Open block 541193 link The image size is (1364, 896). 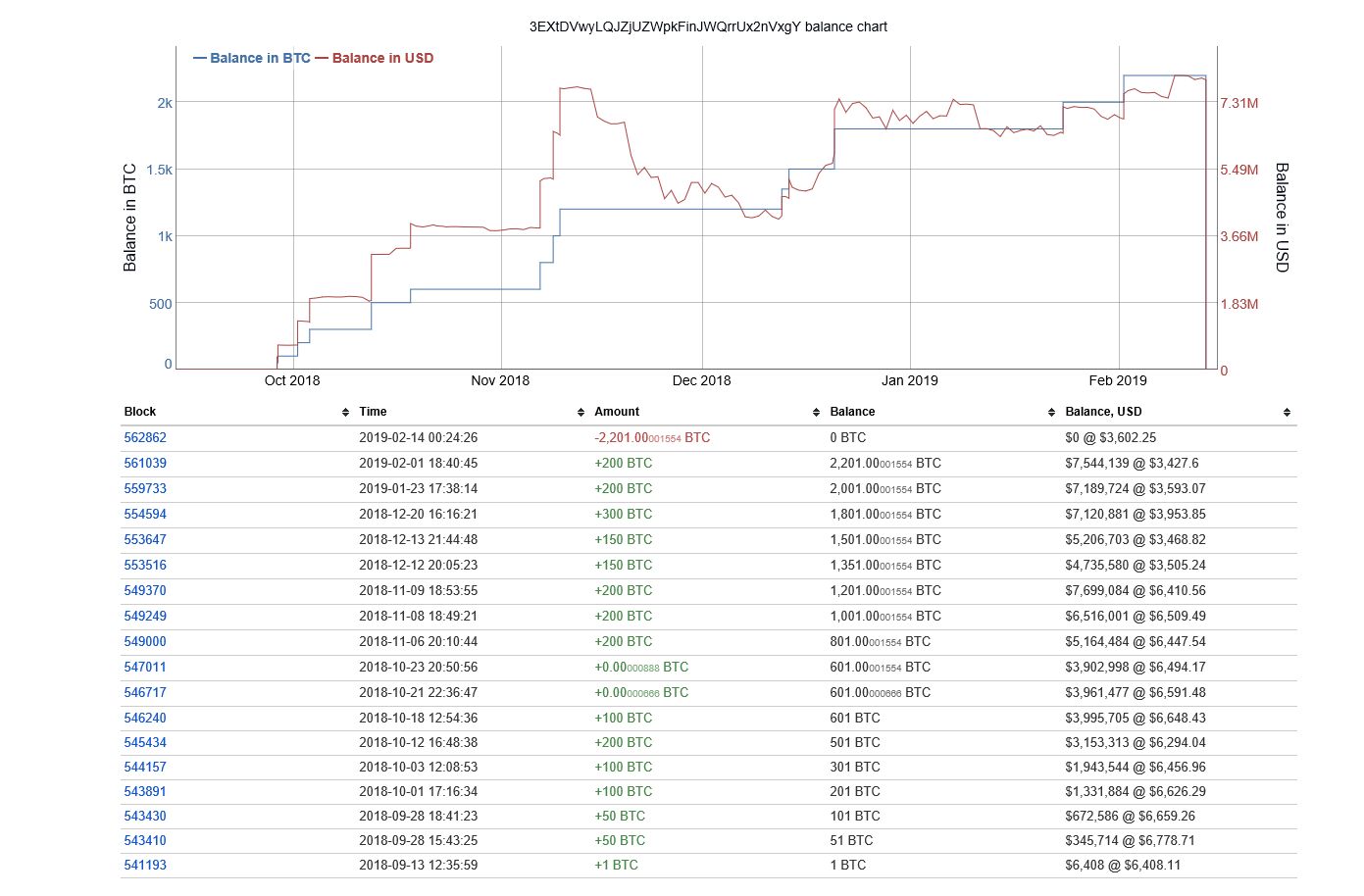pyautogui.click(x=145, y=865)
